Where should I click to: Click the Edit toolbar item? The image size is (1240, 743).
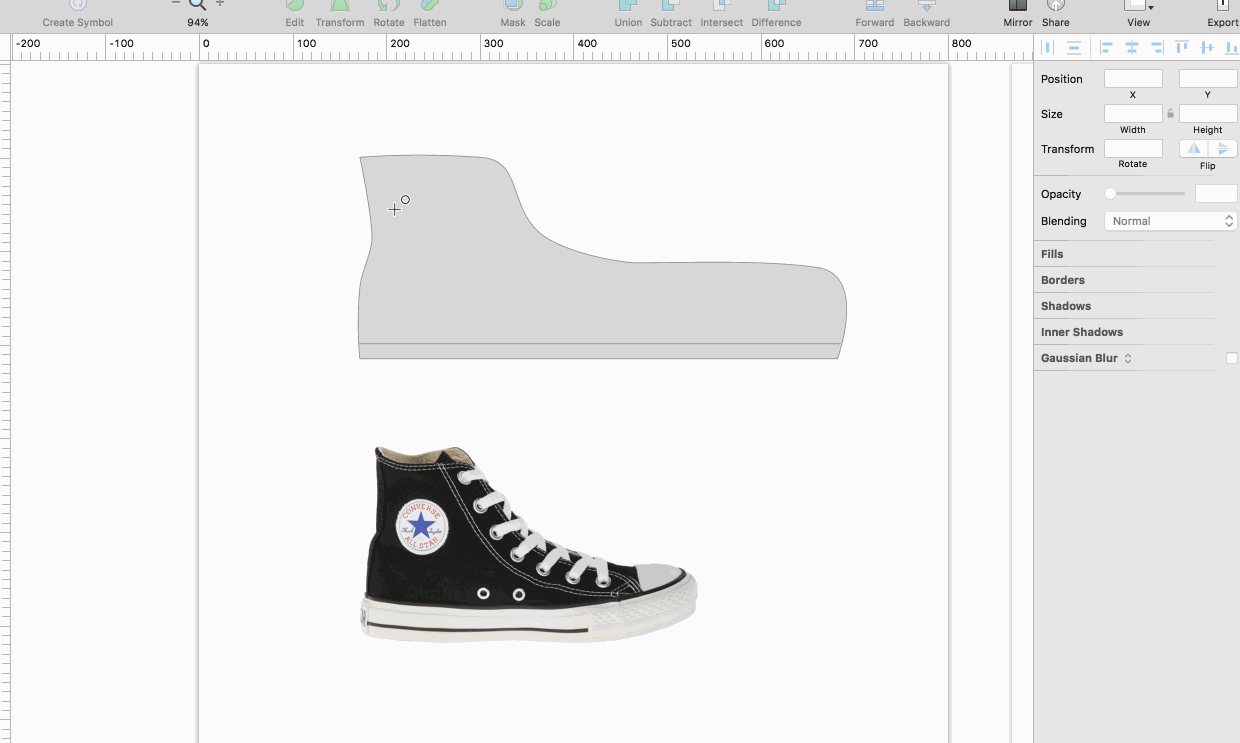295,15
